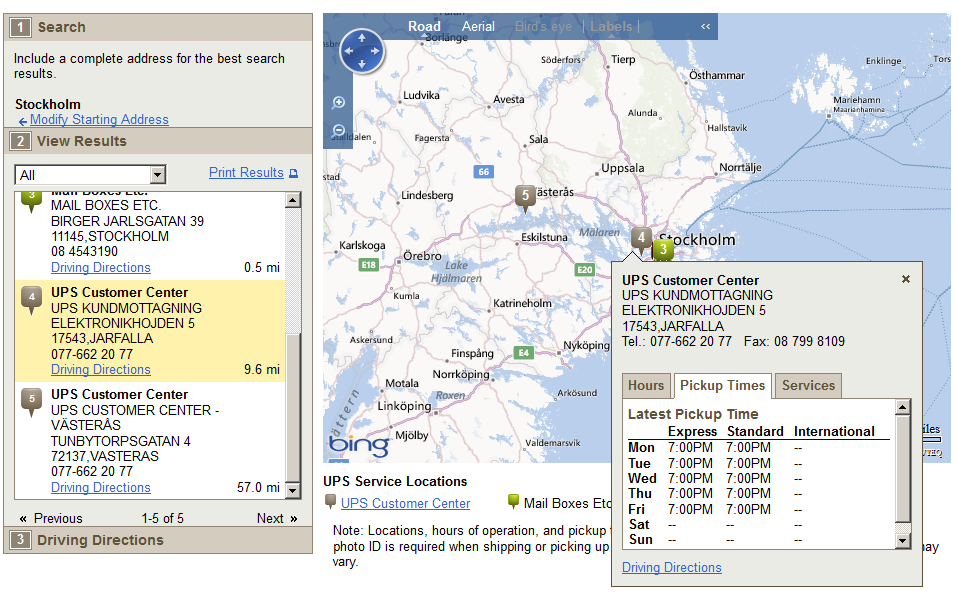Screen dimensions: 974x594
Task: Click the 9.6 mi distance value
Action: click(262, 370)
